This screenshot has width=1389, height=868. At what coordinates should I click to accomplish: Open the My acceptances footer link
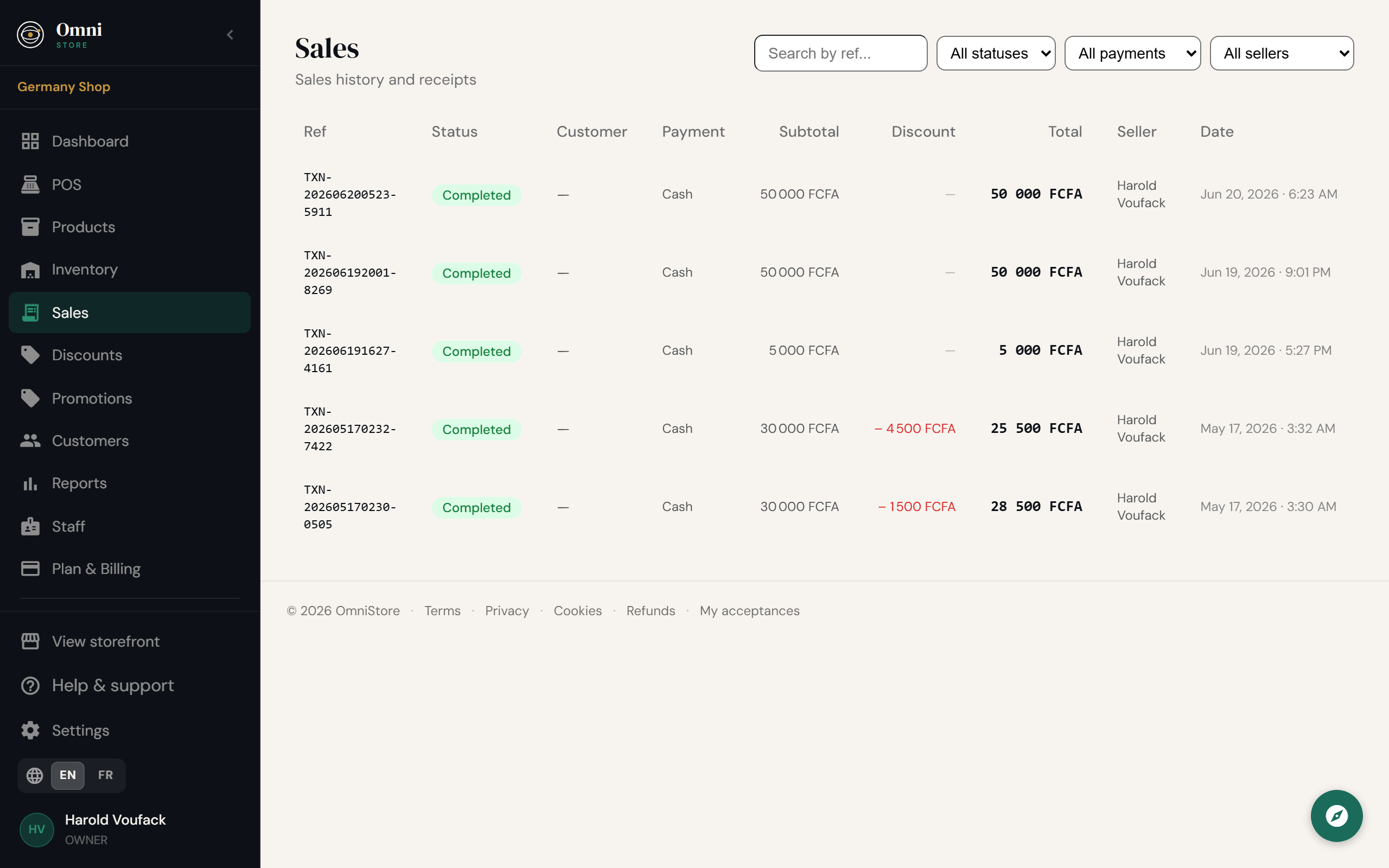749,611
